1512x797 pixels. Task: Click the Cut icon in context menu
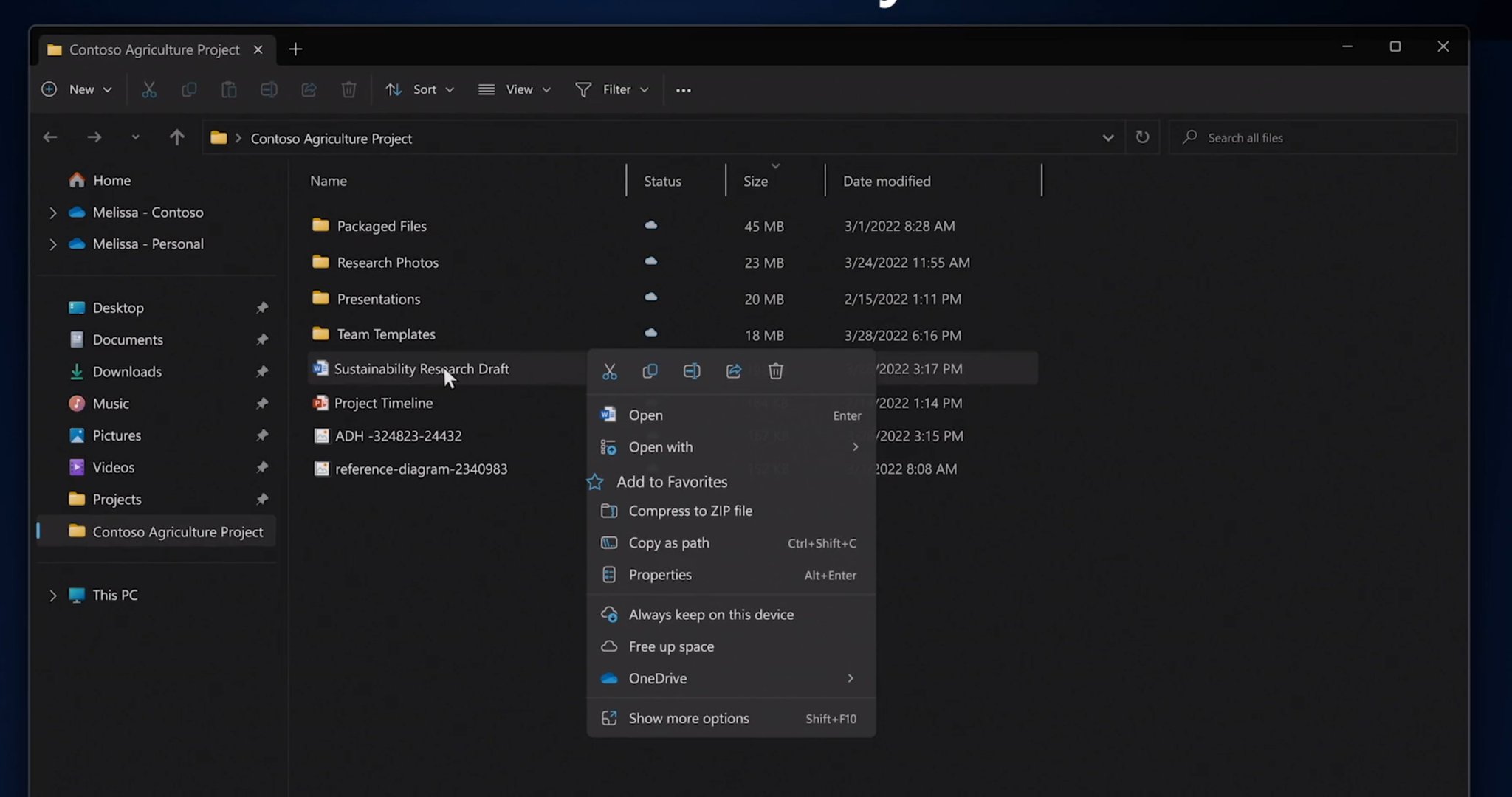(x=609, y=371)
